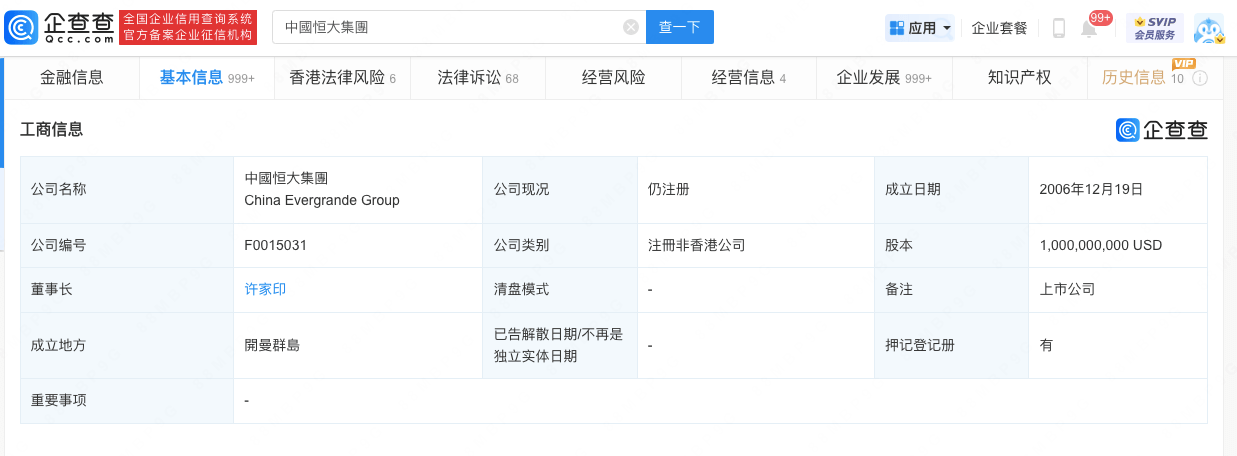The width and height of the screenshot is (1237, 456).
Task: Select the 已告解散日期 label cell
Action: tap(559, 345)
